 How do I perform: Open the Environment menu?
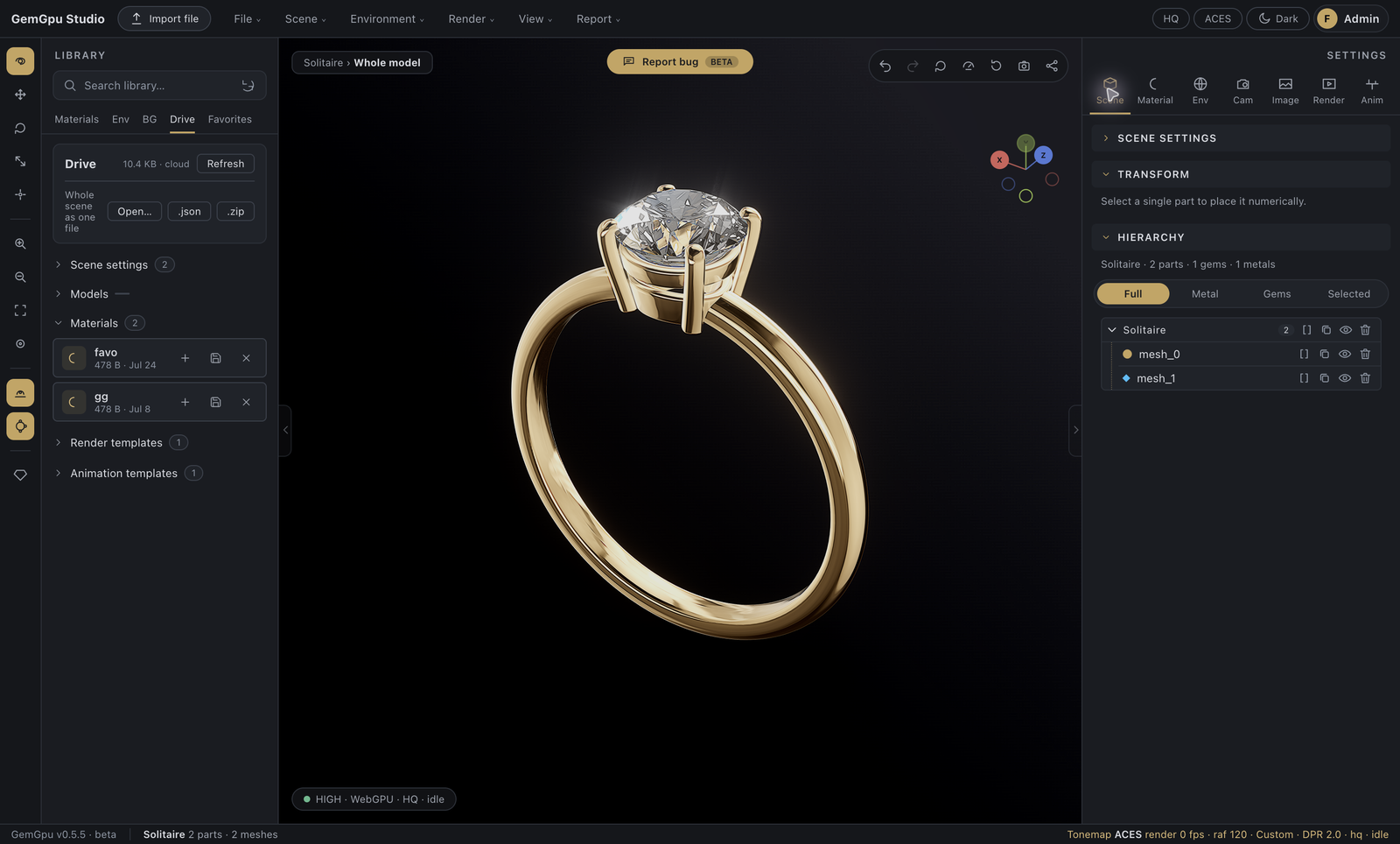(388, 18)
